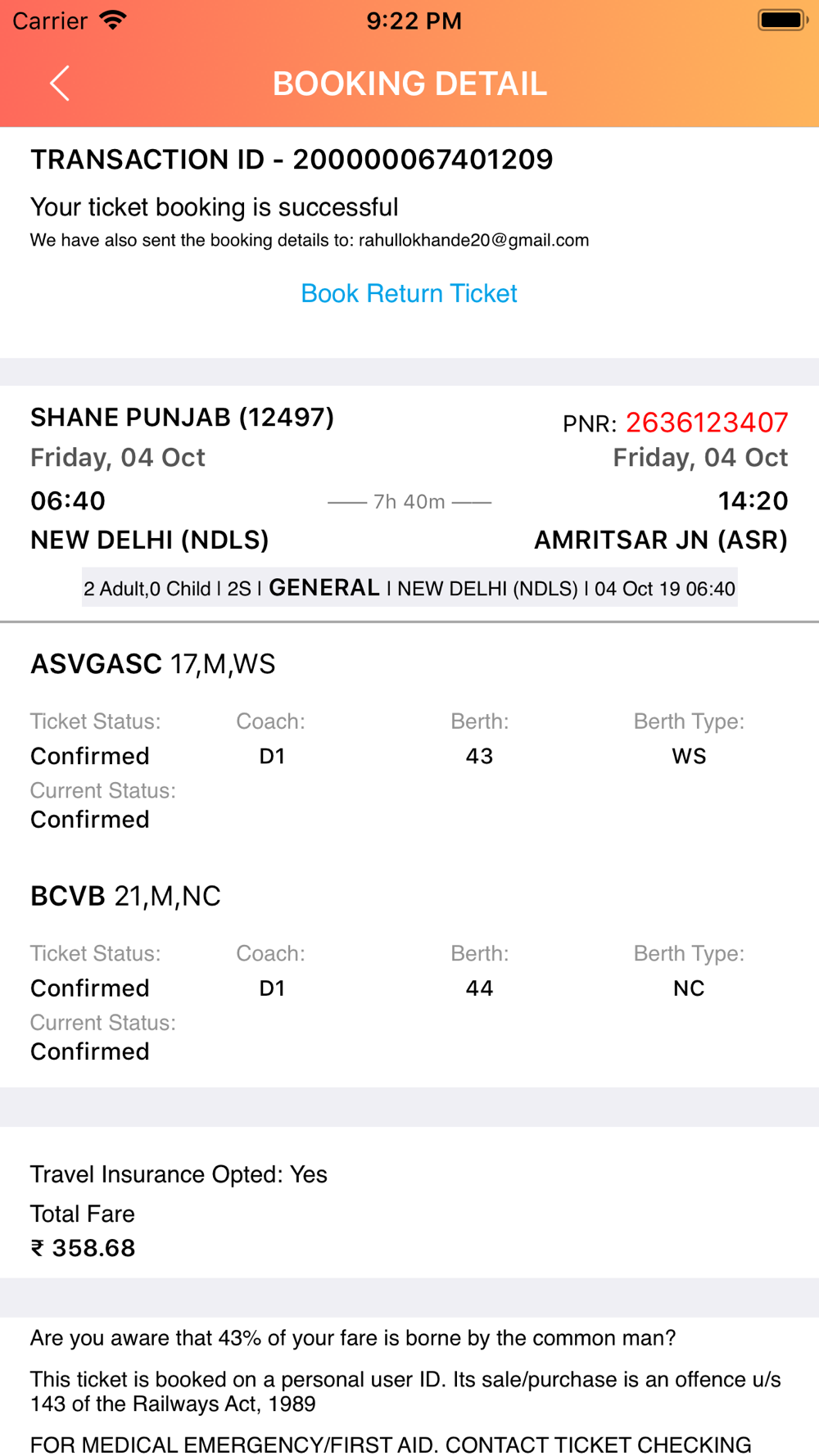Screen dimensions: 819x1456
Task: Select passenger BCVB 21,M,NC
Action: 125,896
